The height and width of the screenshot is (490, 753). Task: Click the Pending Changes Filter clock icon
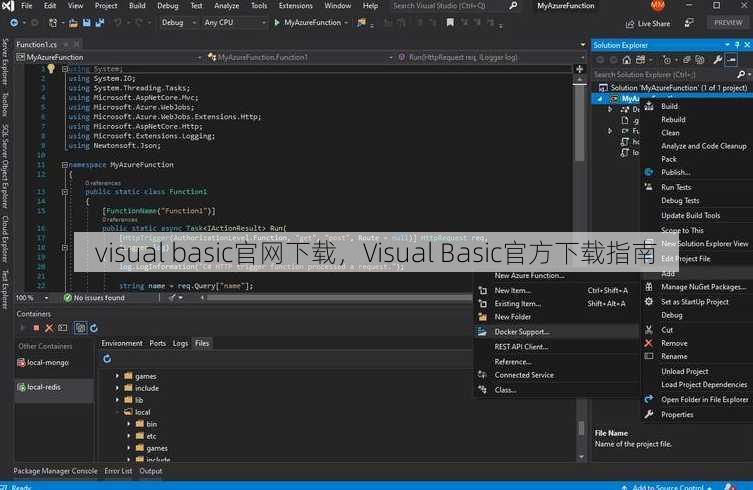(667, 60)
